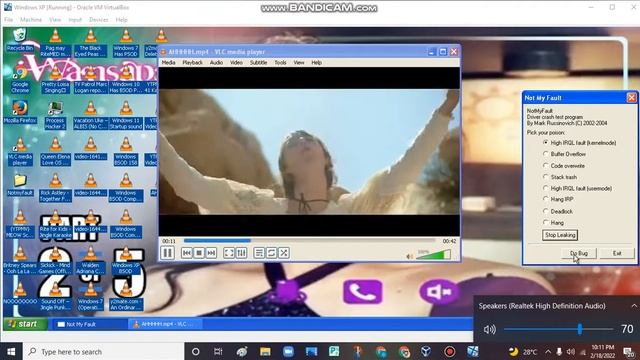Screen dimensions: 640x360
Task: Open the VLC Tools menu
Action: pyautogui.click(x=280, y=62)
